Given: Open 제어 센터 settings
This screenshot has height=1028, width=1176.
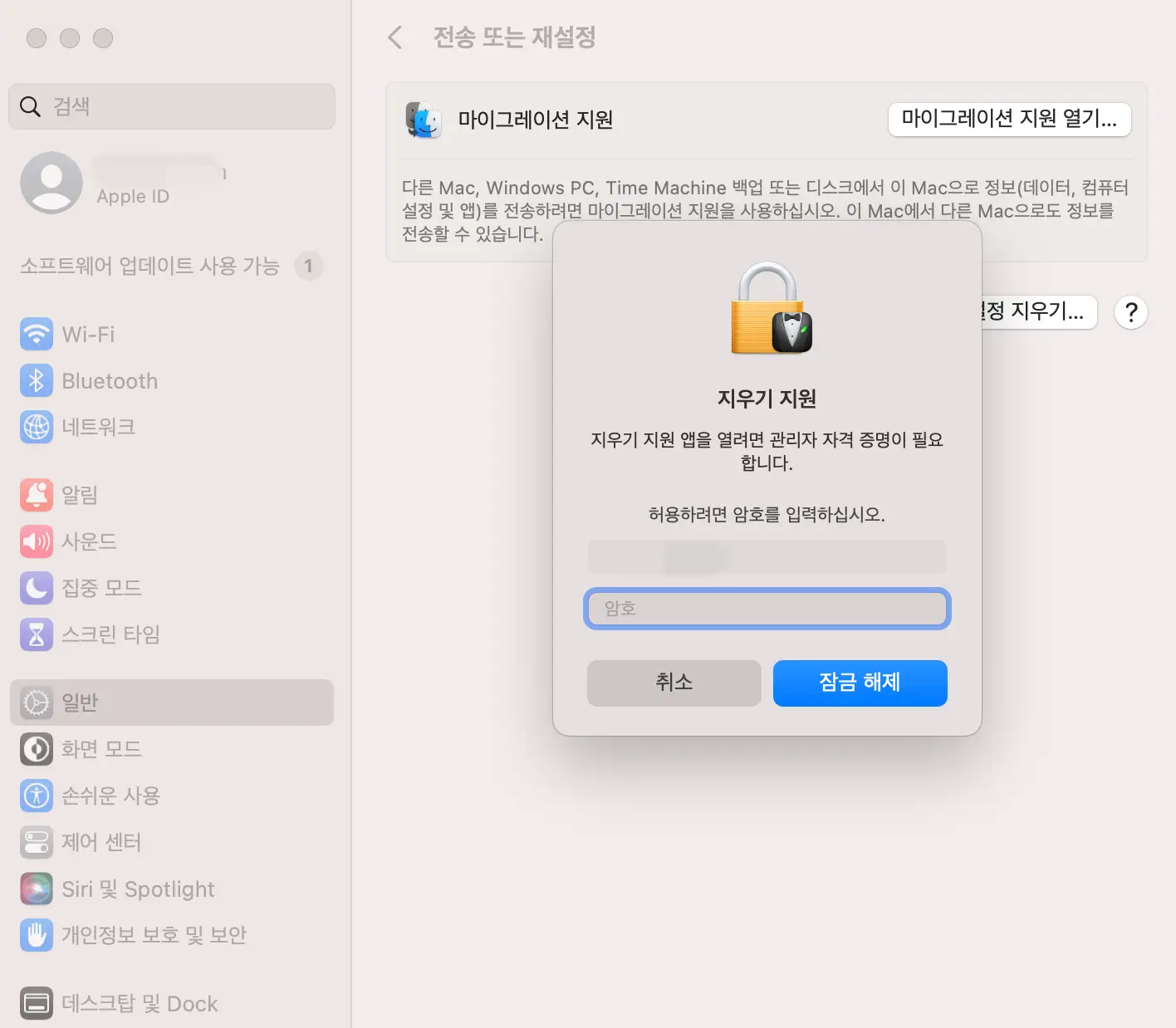Looking at the screenshot, I should click(x=100, y=842).
